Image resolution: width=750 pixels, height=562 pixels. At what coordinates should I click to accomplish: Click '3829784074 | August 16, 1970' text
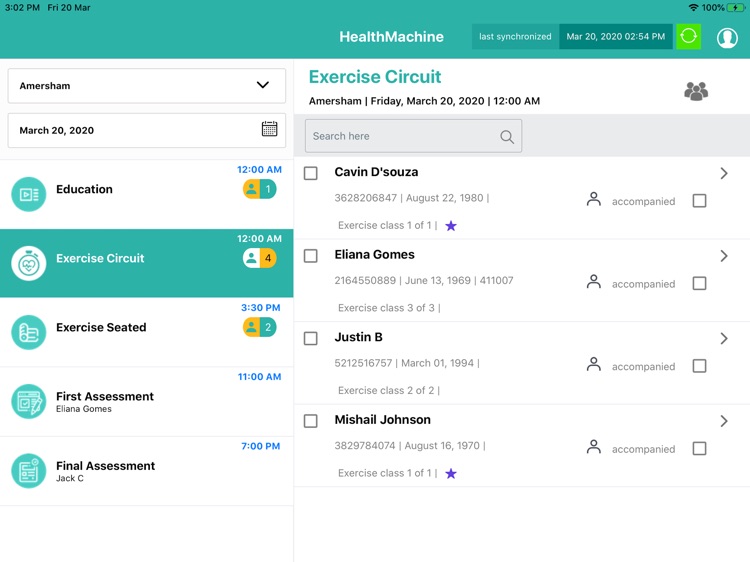tap(407, 446)
